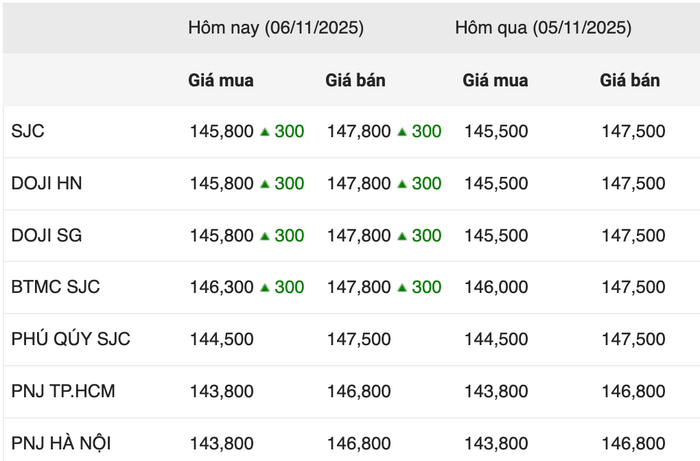Select the Hôm qua (05/11/2025) column header
The height and width of the screenshot is (461, 700).
(543, 28)
